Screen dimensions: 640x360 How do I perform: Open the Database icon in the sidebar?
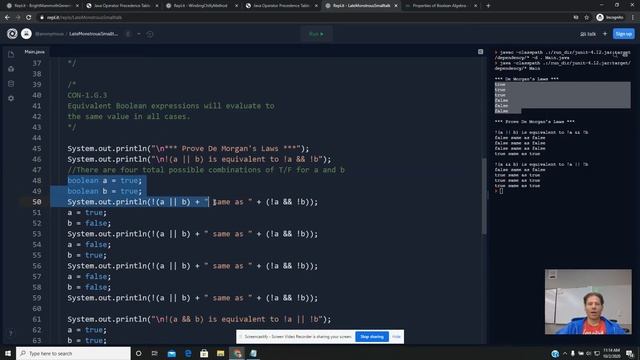click(x=11, y=84)
